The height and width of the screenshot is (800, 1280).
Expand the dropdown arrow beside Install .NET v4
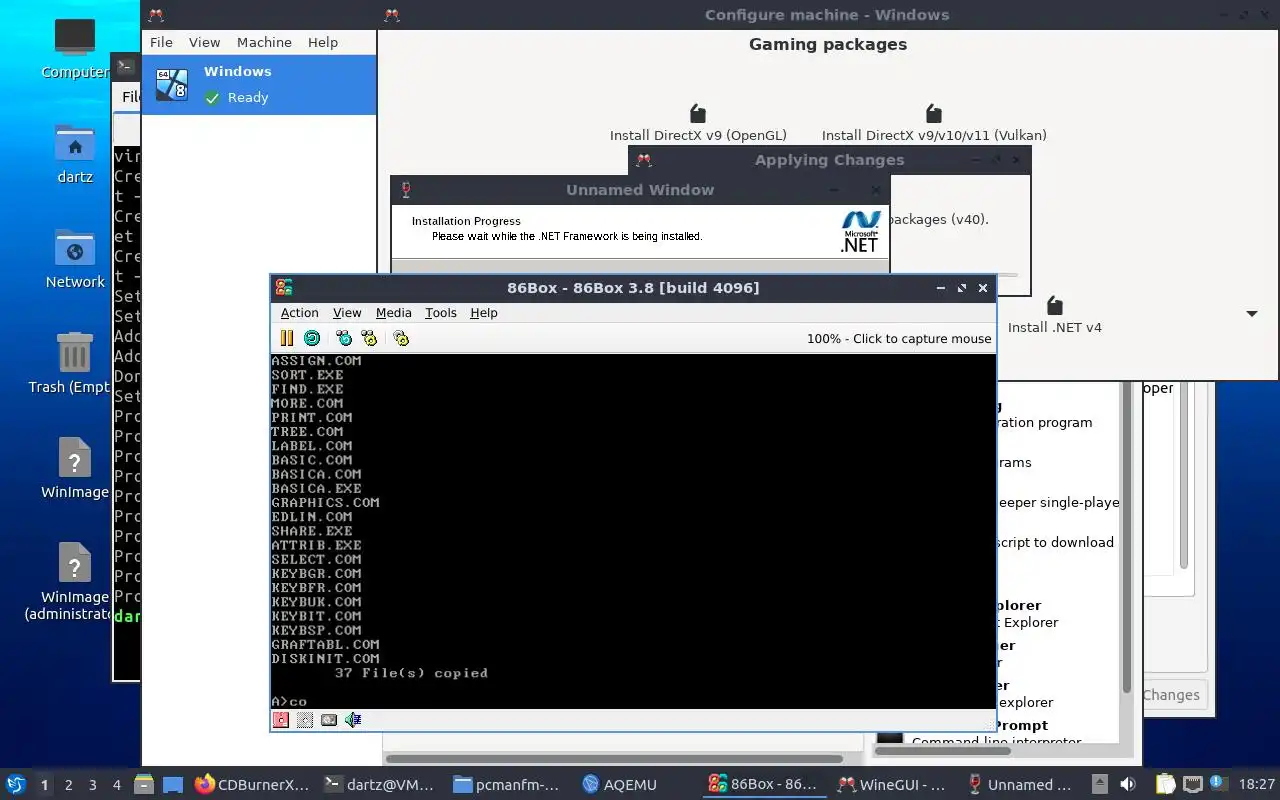pyautogui.click(x=1251, y=314)
